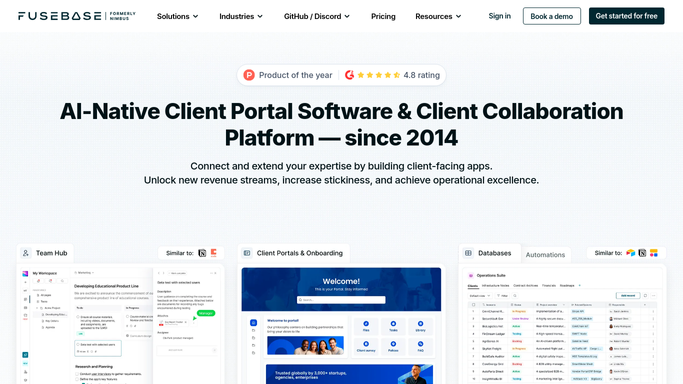
Task: Tick 'Conduct user interviews' checkbox
Action: click(77, 374)
